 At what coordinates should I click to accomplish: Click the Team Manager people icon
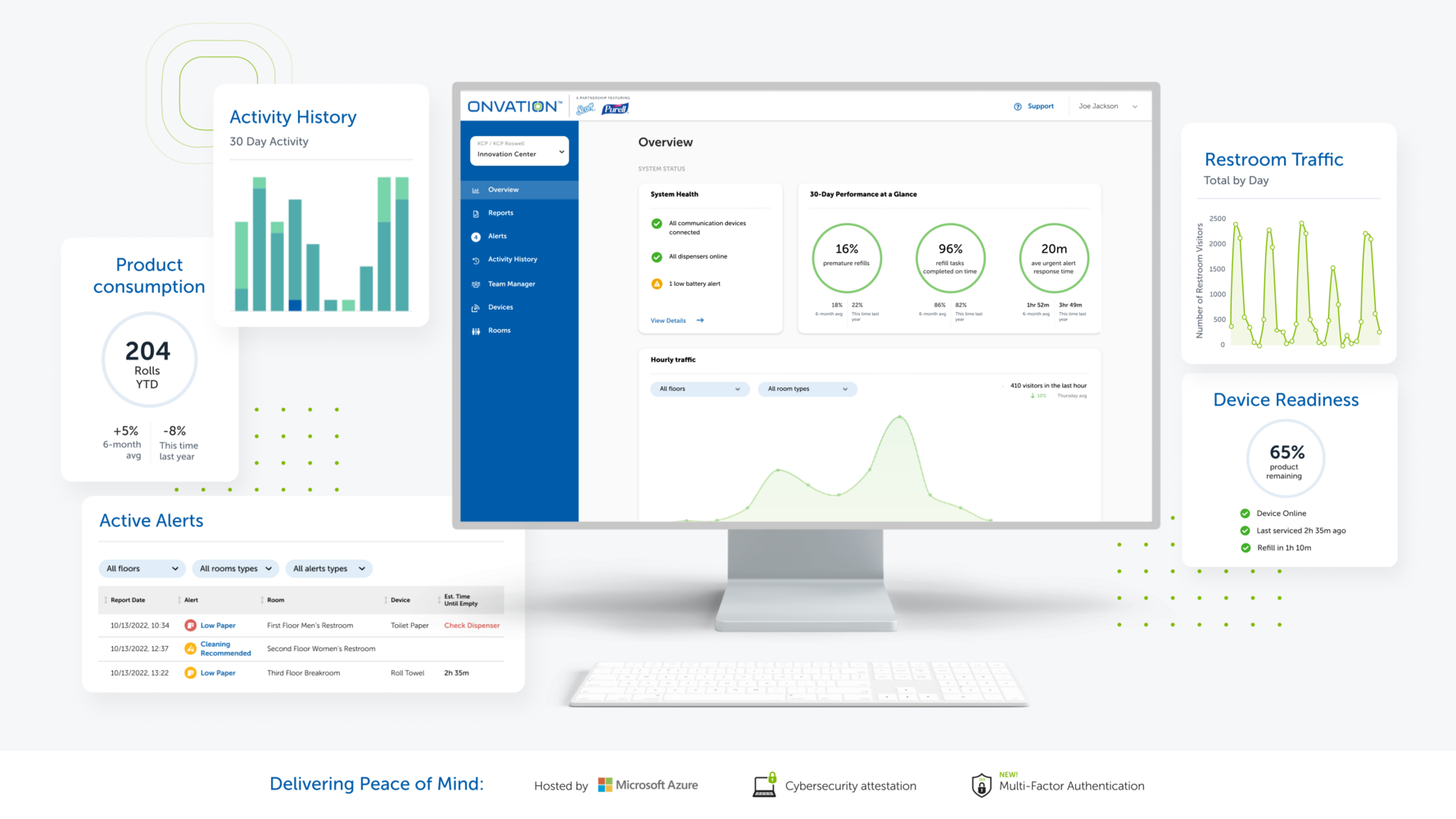click(x=476, y=284)
